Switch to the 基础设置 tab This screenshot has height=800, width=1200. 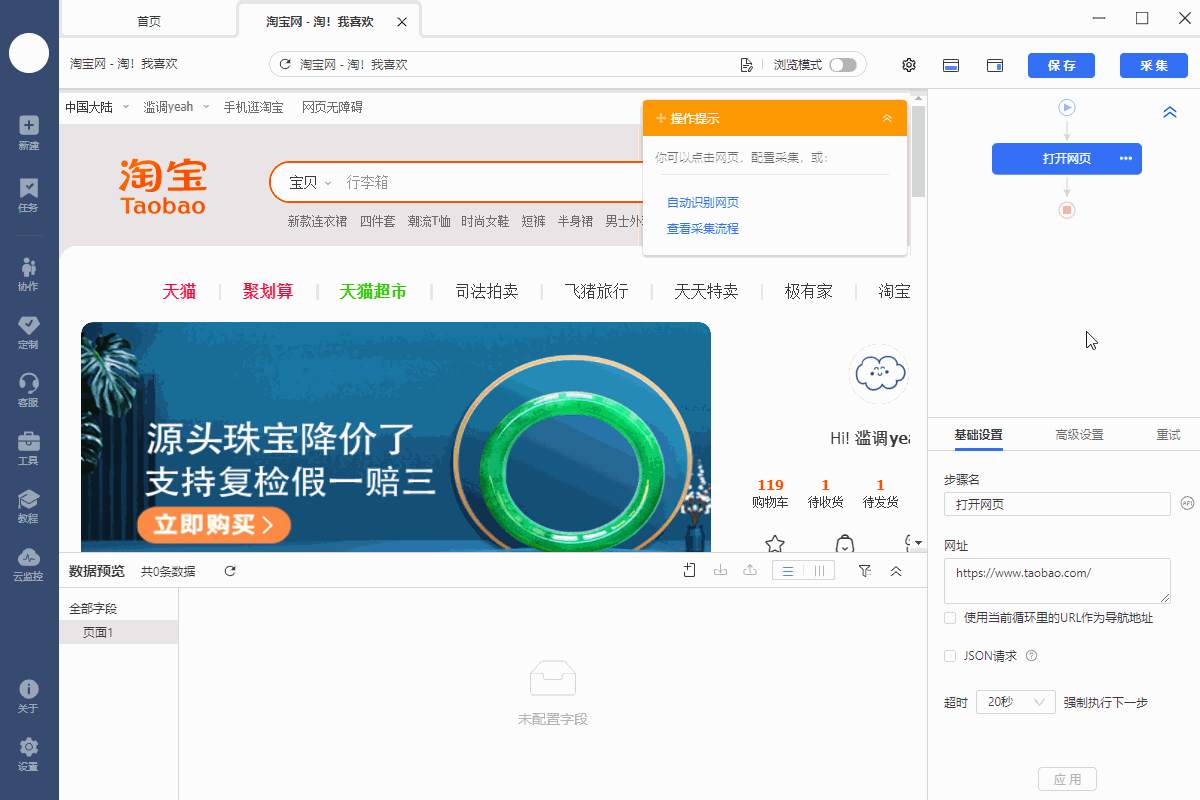[x=978, y=435]
